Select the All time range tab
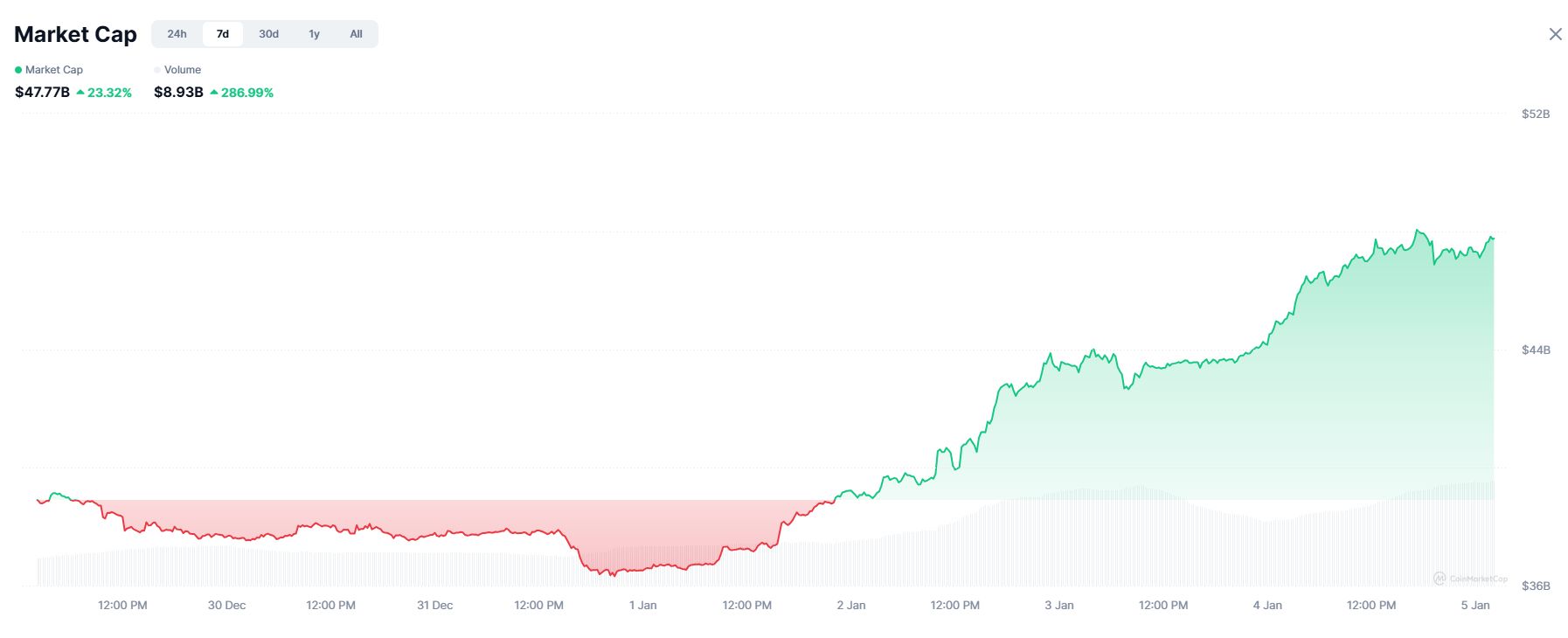 pos(356,34)
